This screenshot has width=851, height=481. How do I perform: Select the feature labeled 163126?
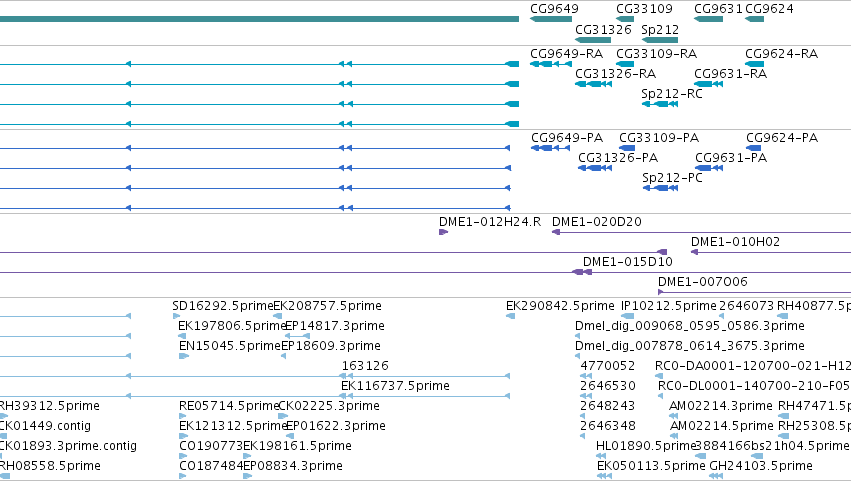(365, 366)
